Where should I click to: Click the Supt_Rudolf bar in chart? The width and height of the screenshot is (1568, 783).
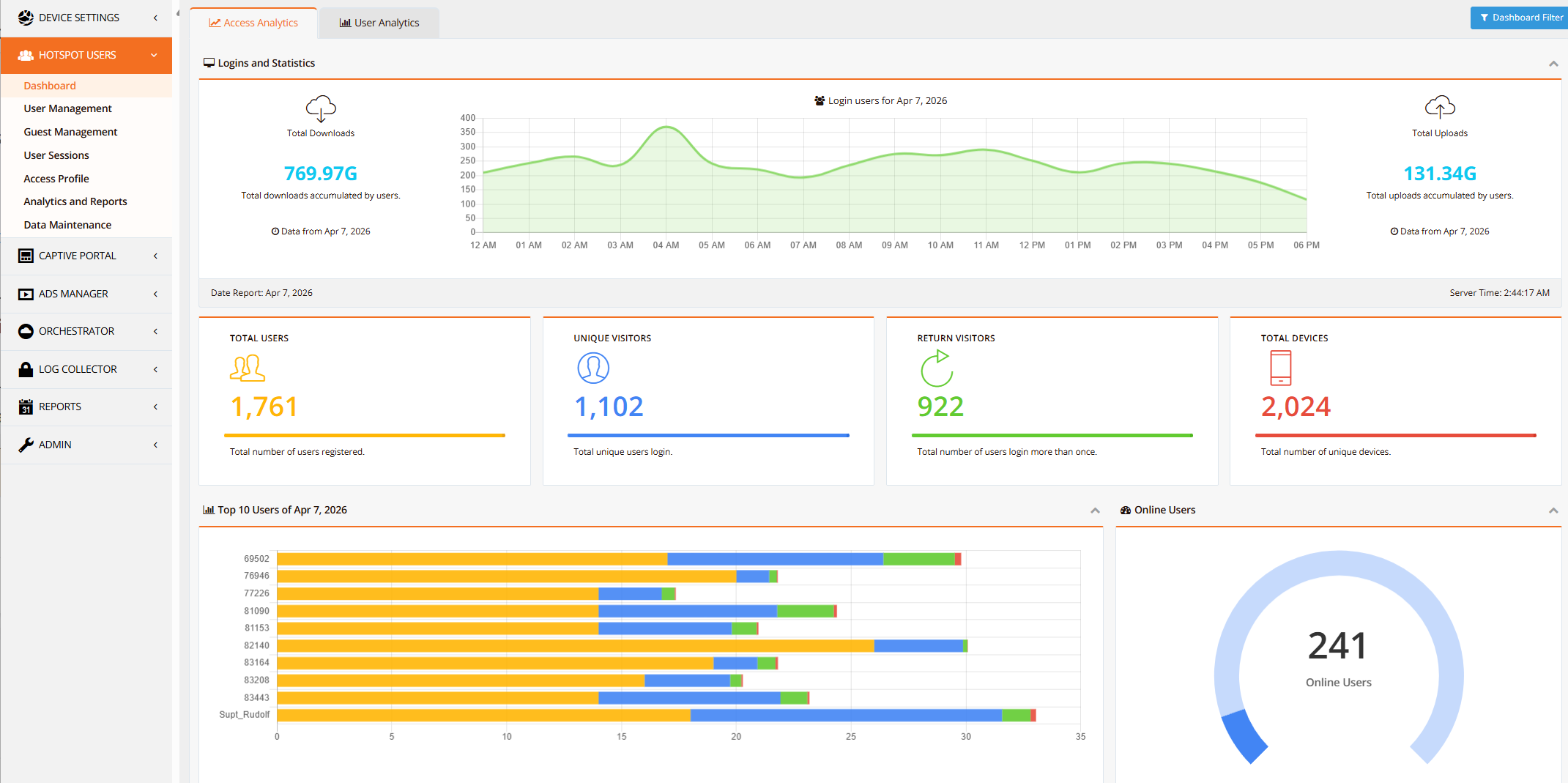click(x=483, y=715)
